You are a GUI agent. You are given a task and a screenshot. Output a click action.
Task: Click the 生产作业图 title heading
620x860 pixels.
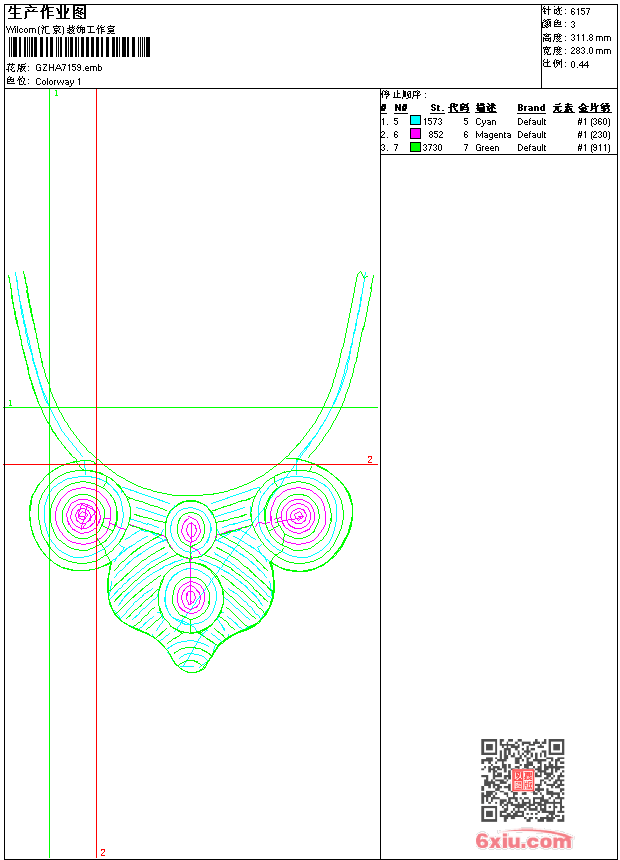point(47,12)
